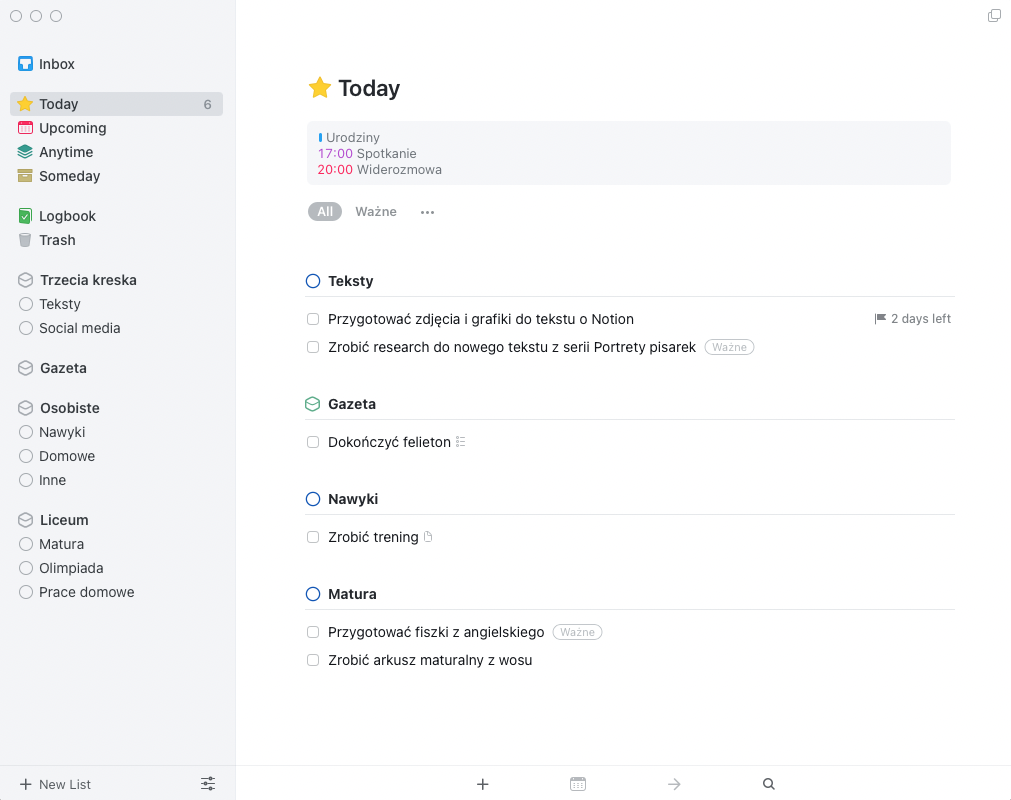
Task: Open the Inbox list
Action: (x=57, y=64)
